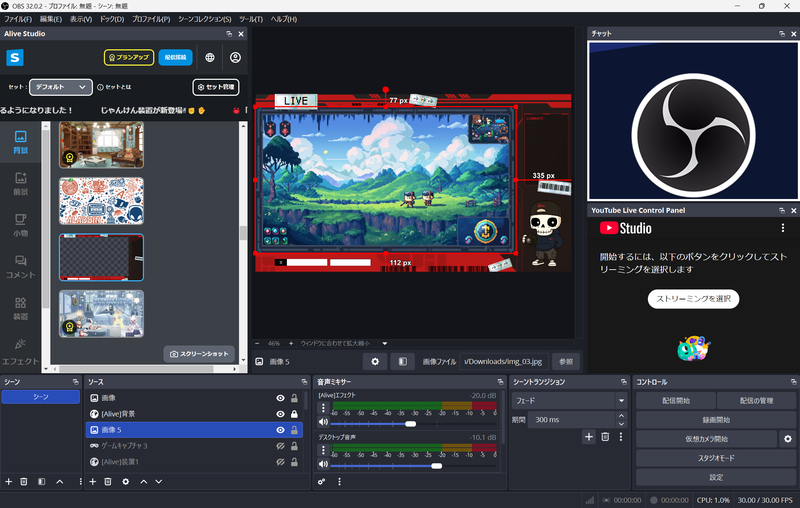Remove selected scene with trash icon
800x508 pixels.
pyautogui.click(x=23, y=481)
